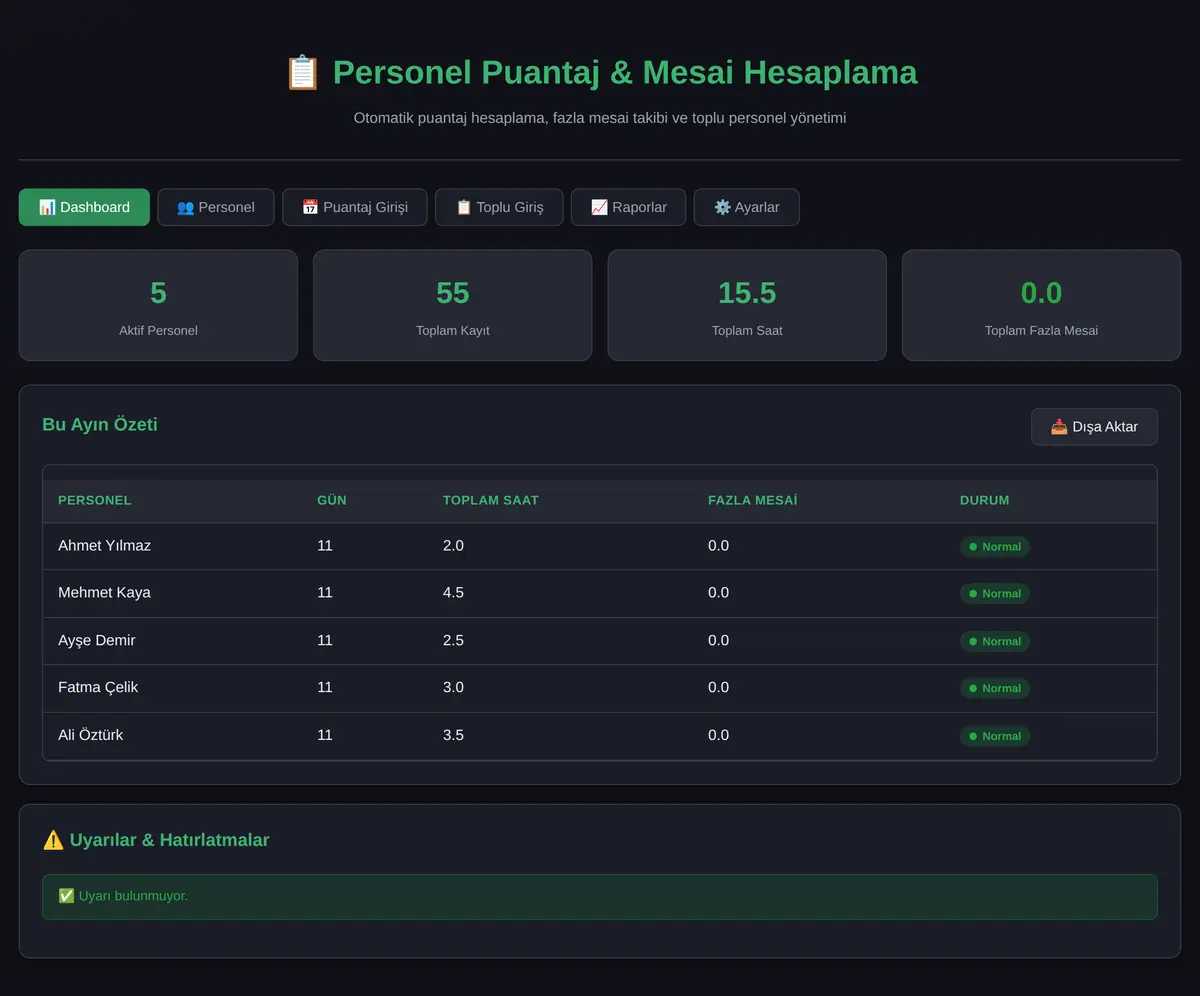
Task: Click the Toplam Saat value 15.5
Action: (747, 293)
